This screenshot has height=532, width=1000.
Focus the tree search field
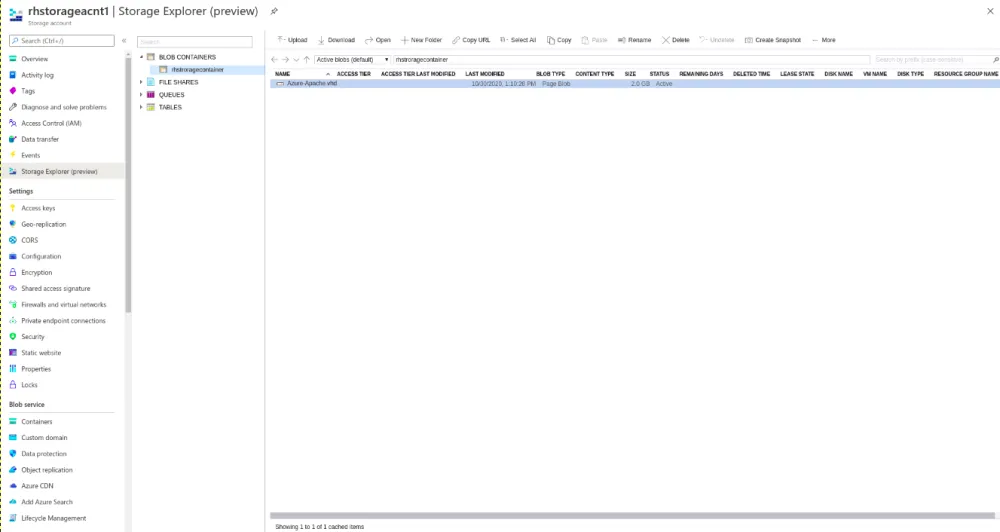195,41
